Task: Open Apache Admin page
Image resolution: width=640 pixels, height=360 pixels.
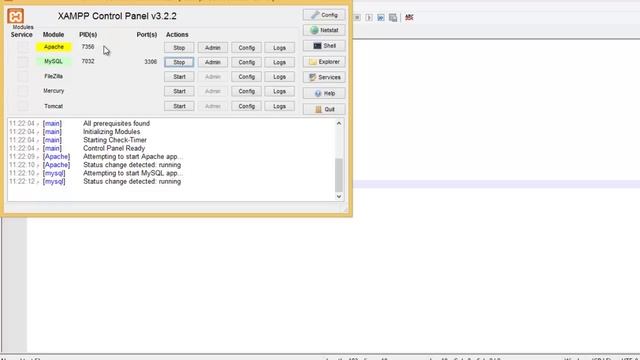Action: click(213, 48)
